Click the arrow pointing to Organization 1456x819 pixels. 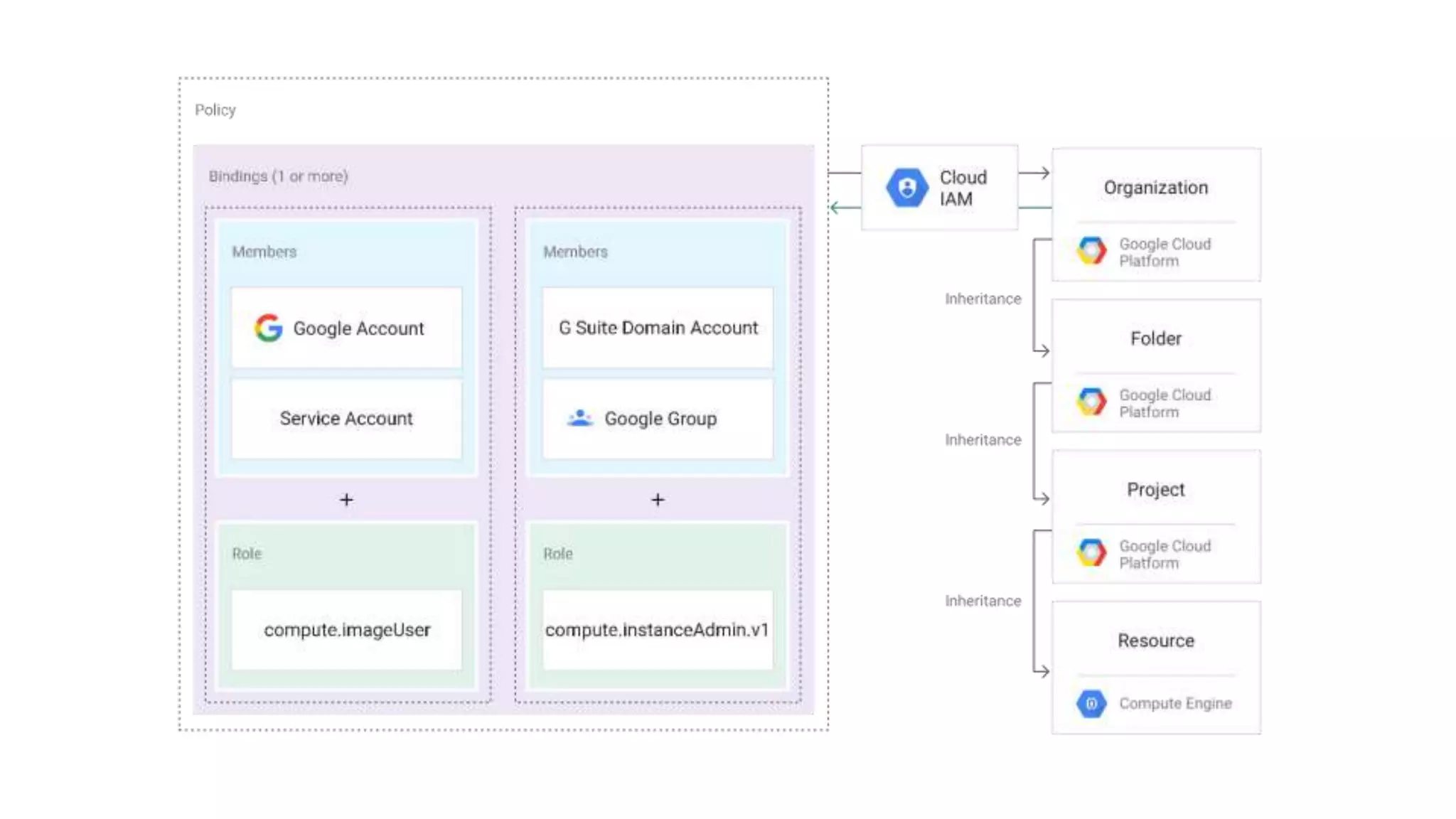[x=1035, y=173]
